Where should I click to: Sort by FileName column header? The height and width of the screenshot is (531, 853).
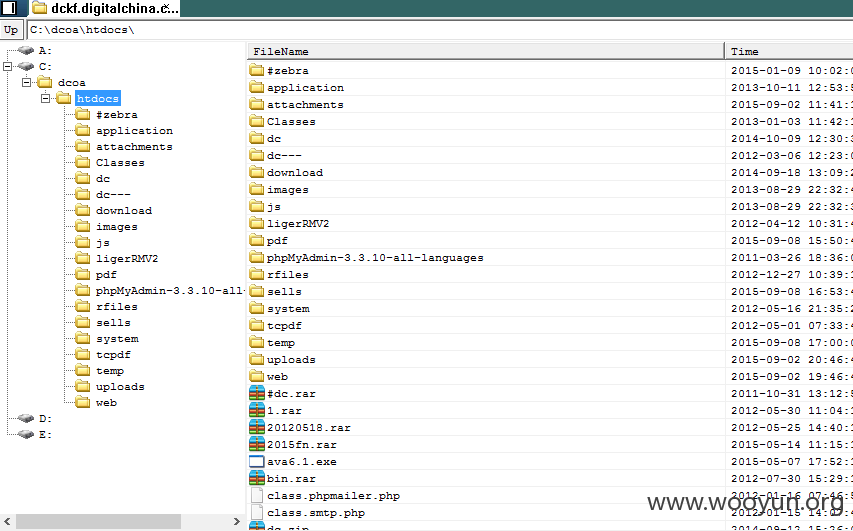[486, 51]
